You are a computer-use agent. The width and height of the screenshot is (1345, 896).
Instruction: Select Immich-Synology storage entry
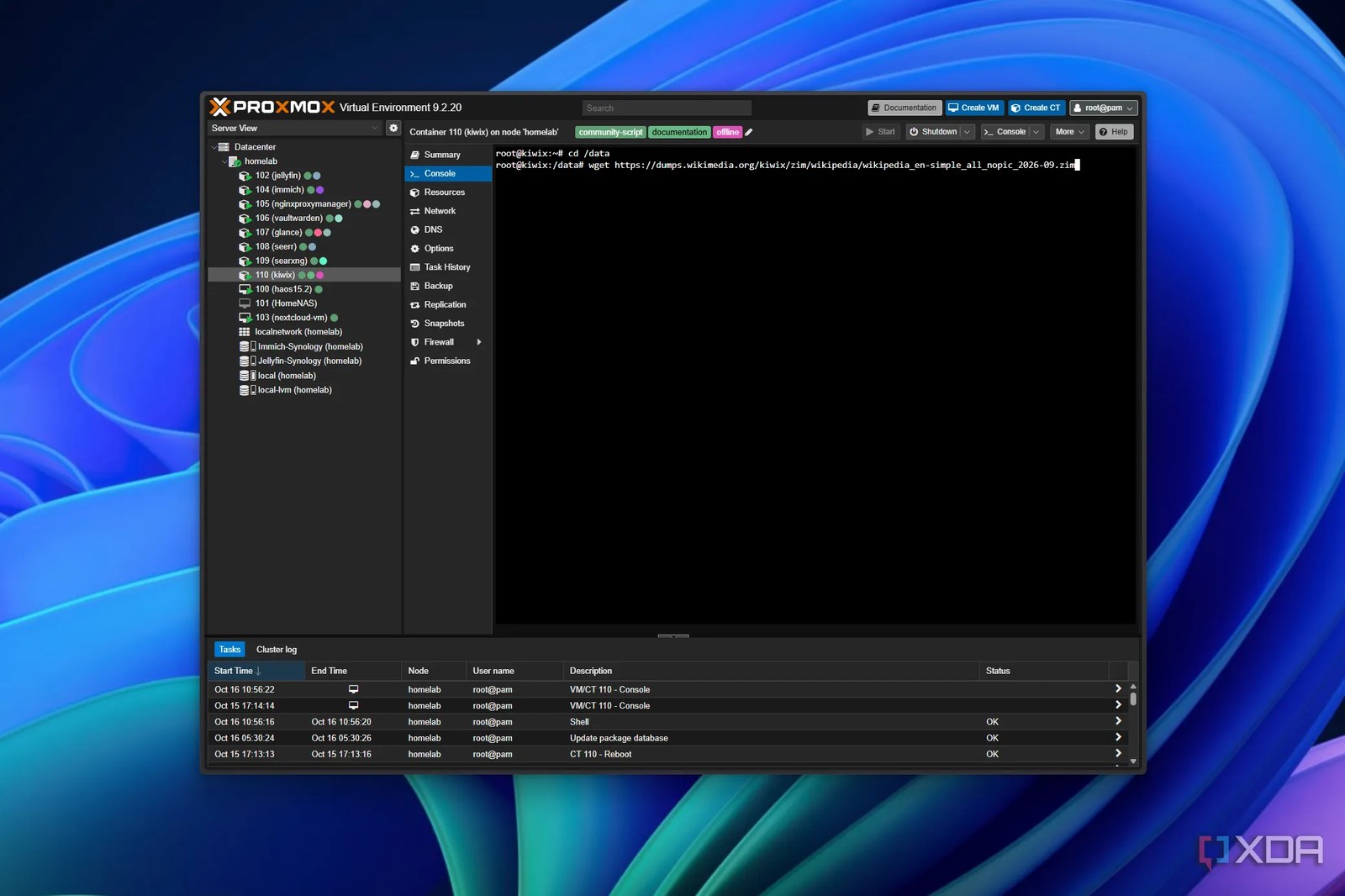[x=309, y=346]
